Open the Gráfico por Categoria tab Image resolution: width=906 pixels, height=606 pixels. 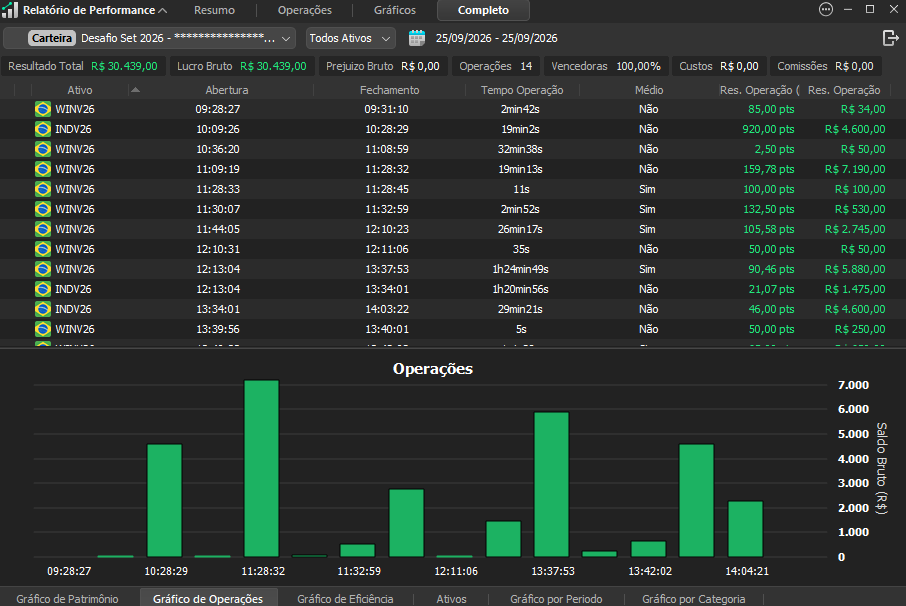[693, 598]
